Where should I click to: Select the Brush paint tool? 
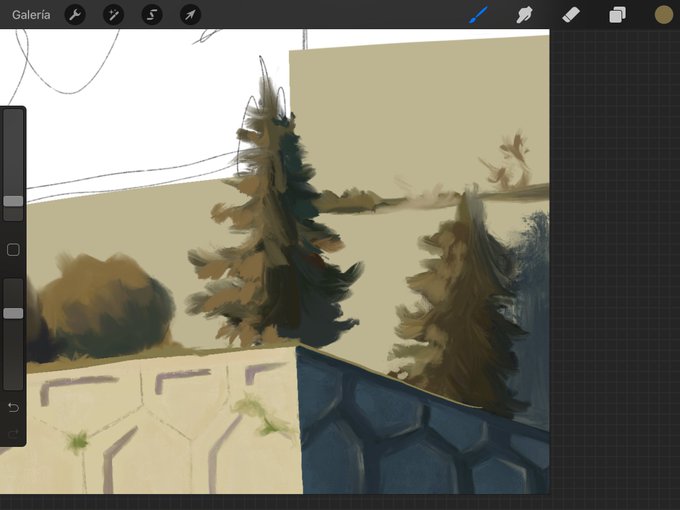pos(478,15)
